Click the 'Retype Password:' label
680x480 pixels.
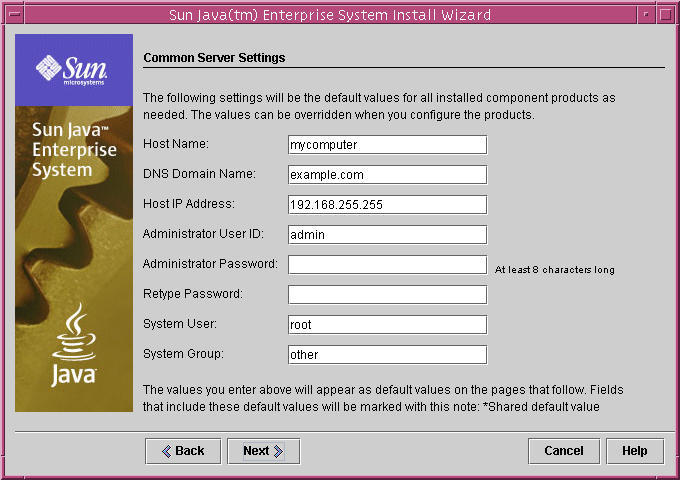(x=193, y=294)
